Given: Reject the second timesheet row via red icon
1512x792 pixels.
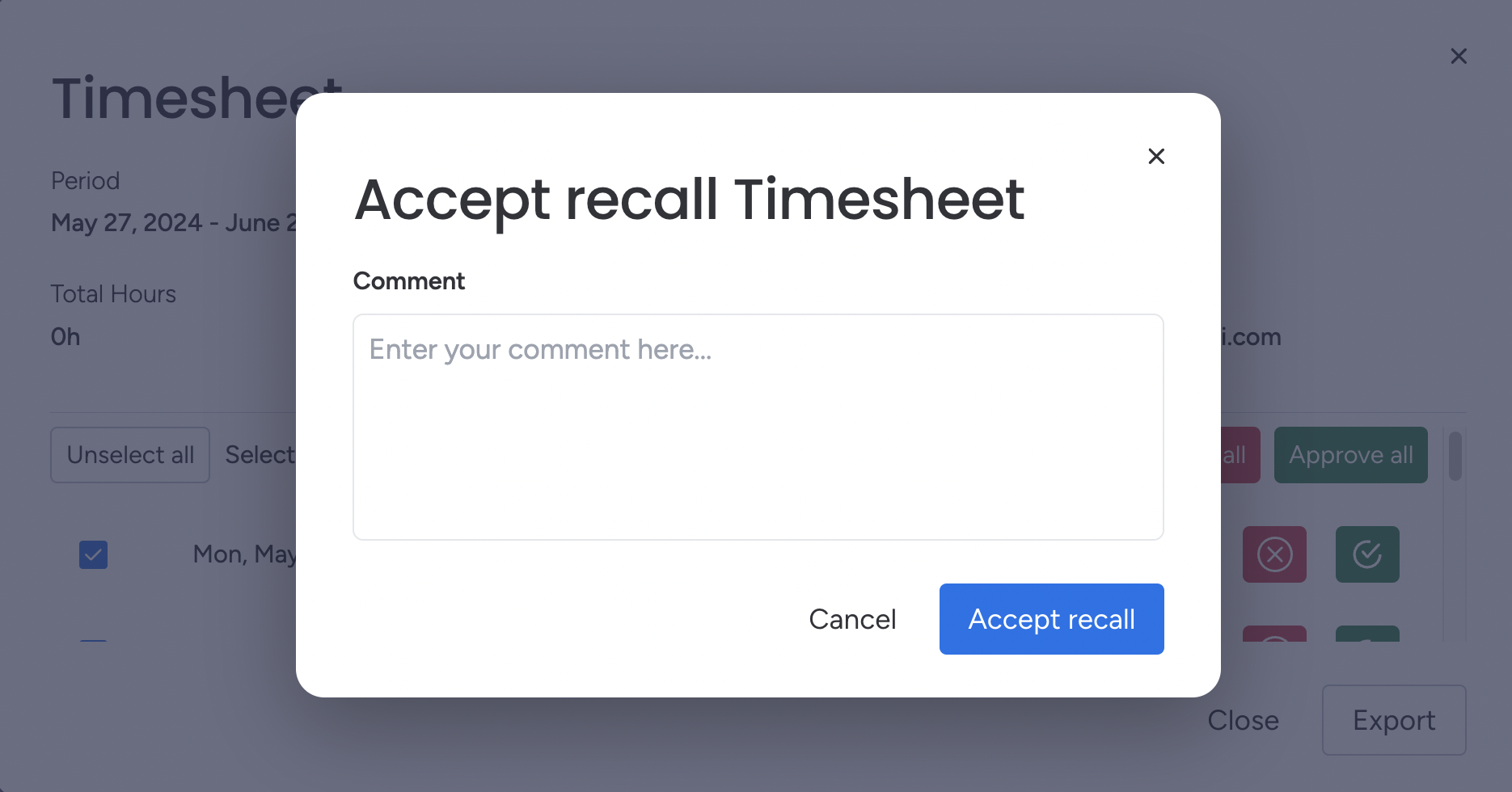Looking at the screenshot, I should pyautogui.click(x=1274, y=641).
